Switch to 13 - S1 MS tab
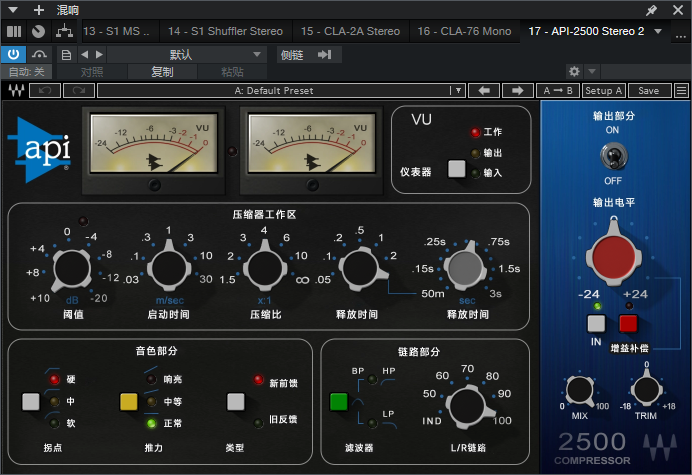Viewport: 692px width, 475px height. [x=116, y=31]
